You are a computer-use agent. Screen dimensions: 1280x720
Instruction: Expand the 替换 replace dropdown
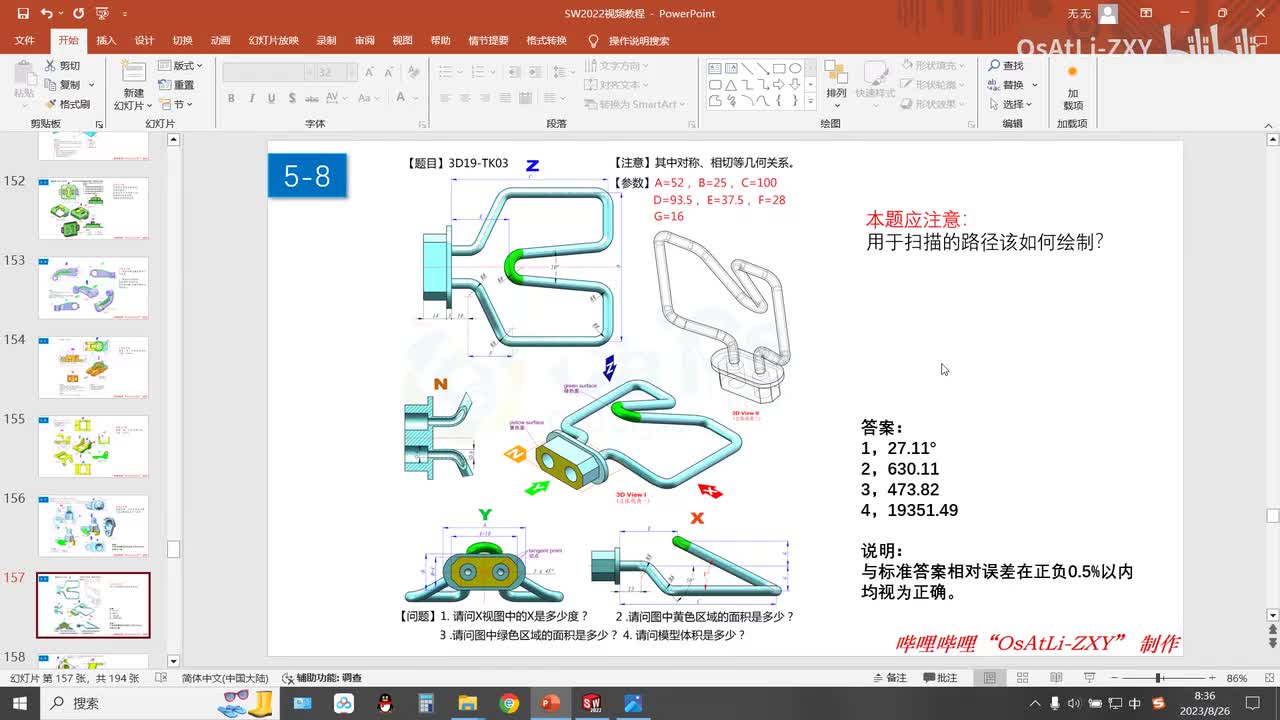(x=1035, y=85)
